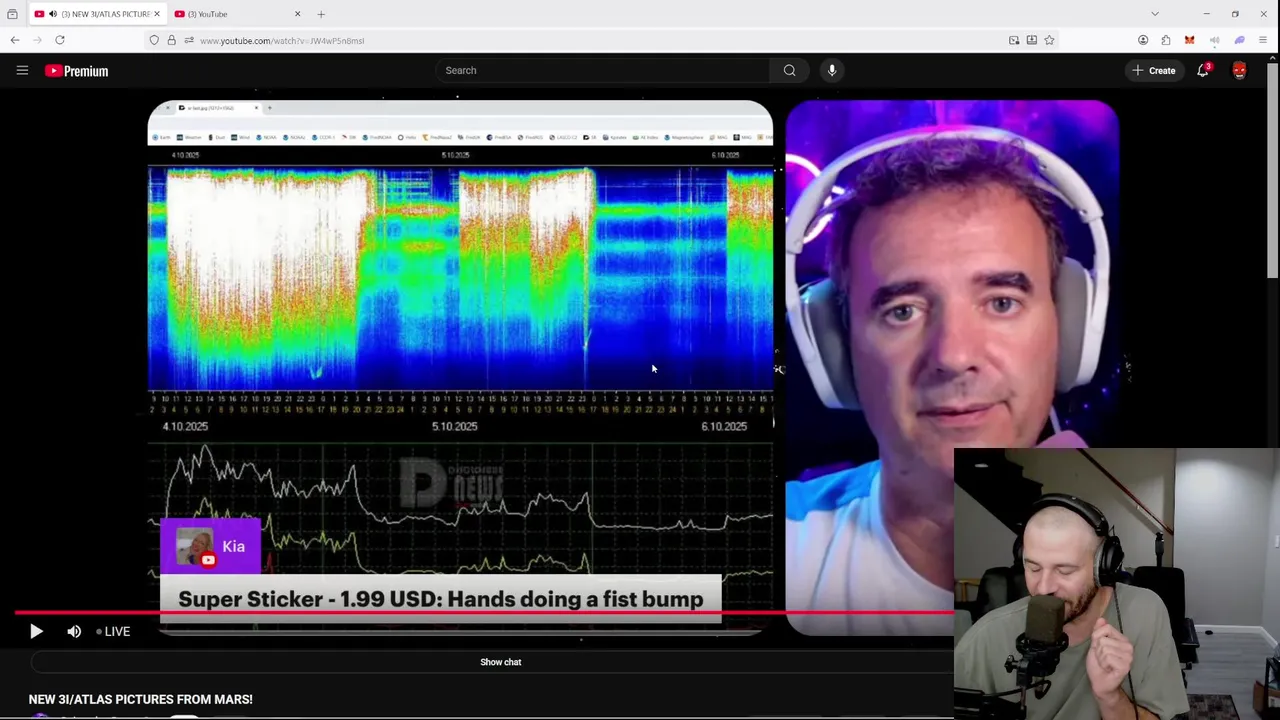Open the YouTube guide hamburger menu
1280x720 pixels.
22,70
